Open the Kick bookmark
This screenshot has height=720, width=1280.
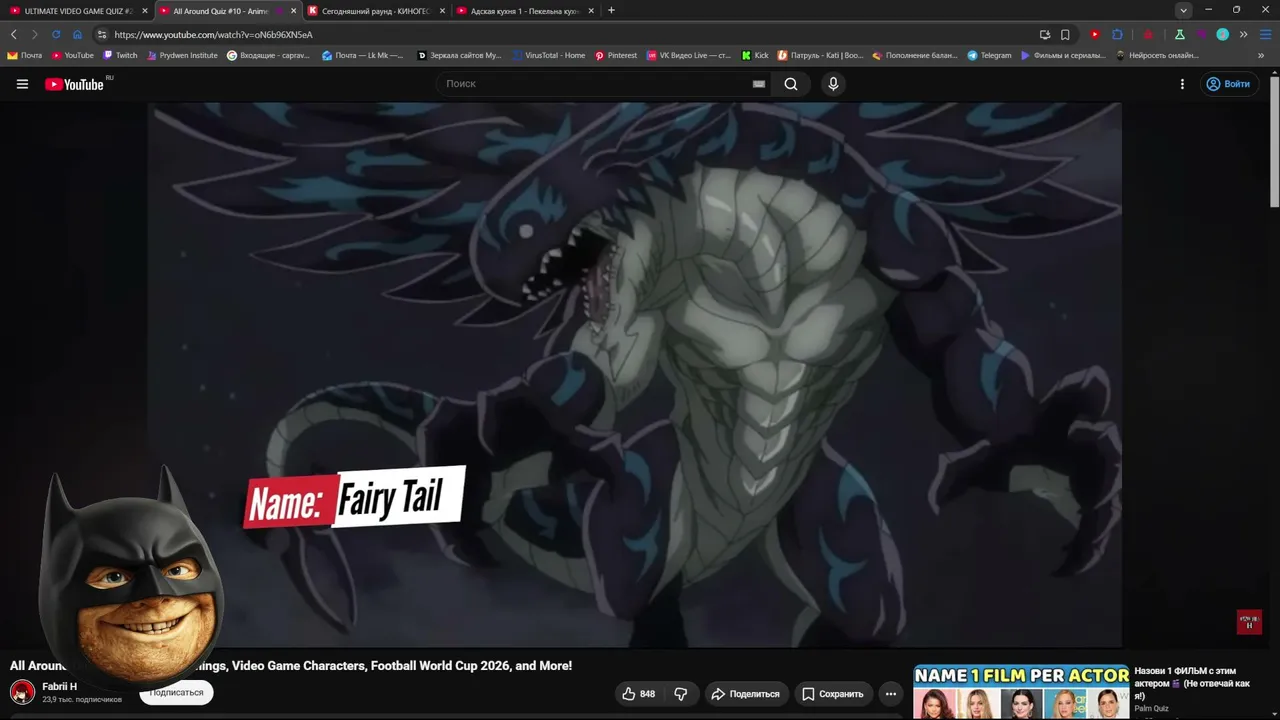pyautogui.click(x=755, y=55)
